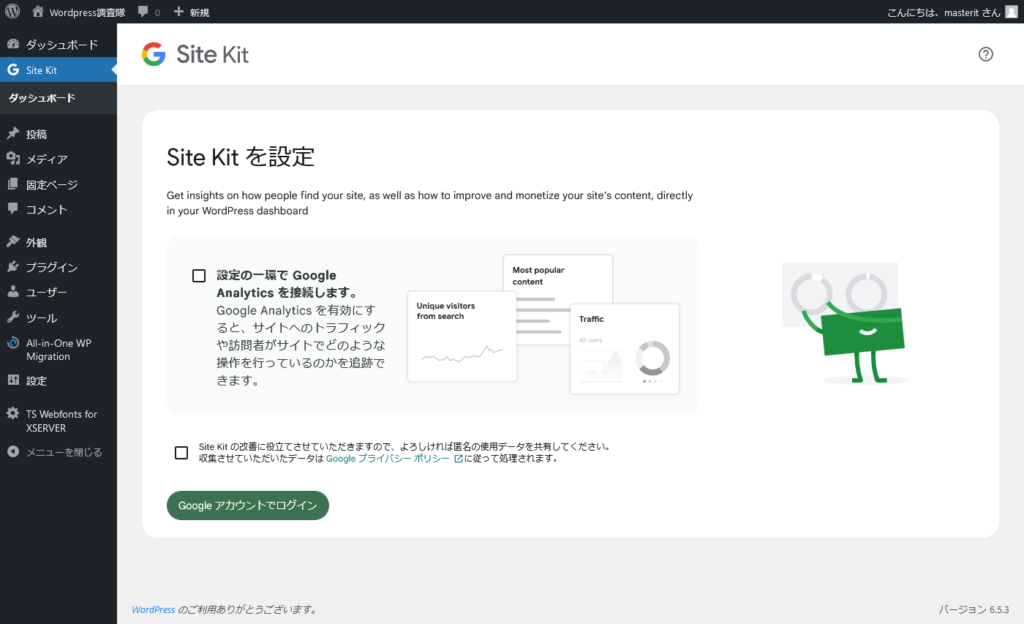Click the Google G logo in header
Viewport: 1024px width, 624px height.
tap(153, 54)
